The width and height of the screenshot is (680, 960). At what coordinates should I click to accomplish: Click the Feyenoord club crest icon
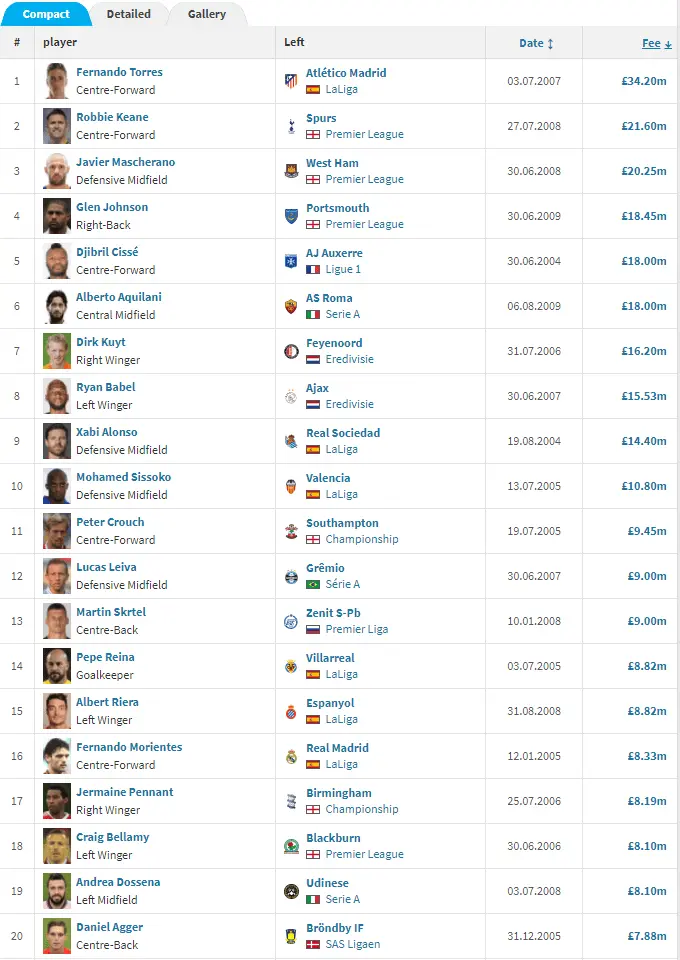tap(291, 351)
